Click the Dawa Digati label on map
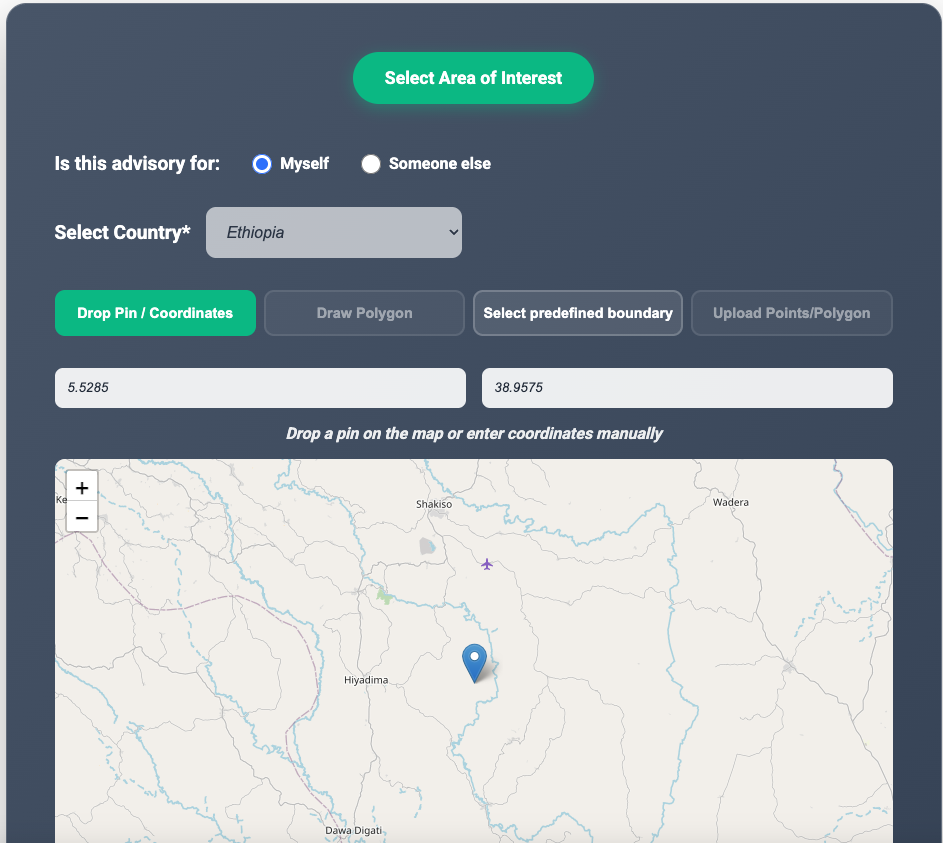This screenshot has height=843, width=943. pyautogui.click(x=354, y=831)
